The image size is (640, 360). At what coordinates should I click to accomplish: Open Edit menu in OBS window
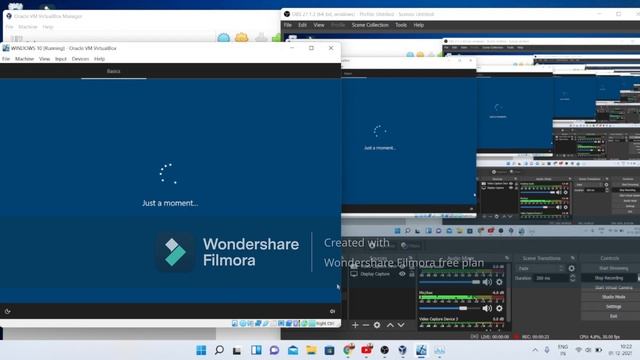tap(302, 25)
